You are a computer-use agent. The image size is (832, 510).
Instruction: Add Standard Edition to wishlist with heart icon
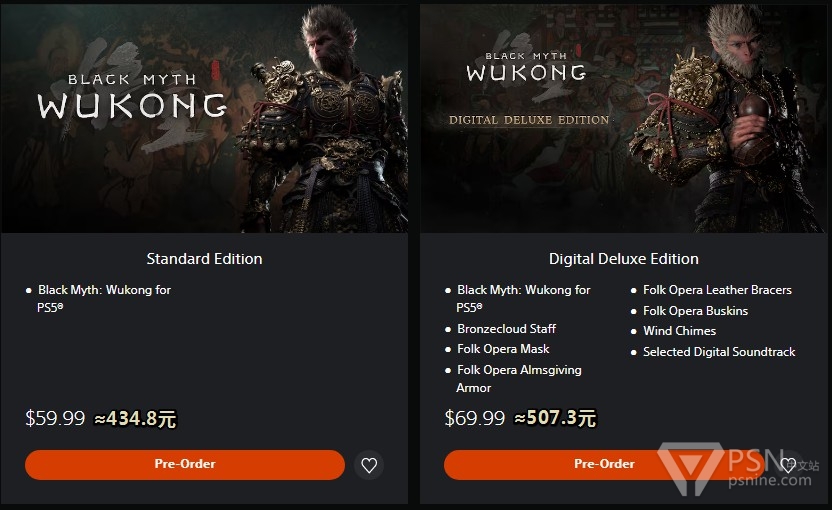[x=369, y=465]
